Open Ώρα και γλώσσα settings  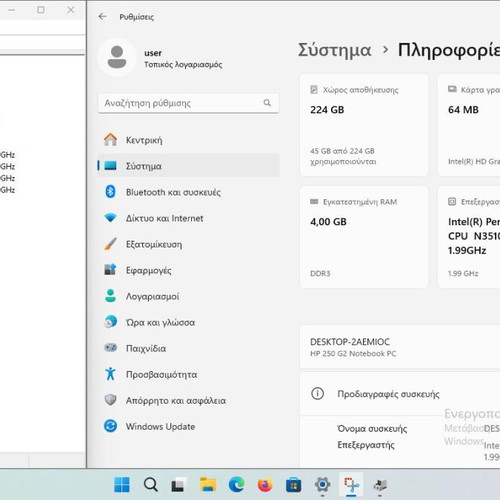tap(188, 322)
